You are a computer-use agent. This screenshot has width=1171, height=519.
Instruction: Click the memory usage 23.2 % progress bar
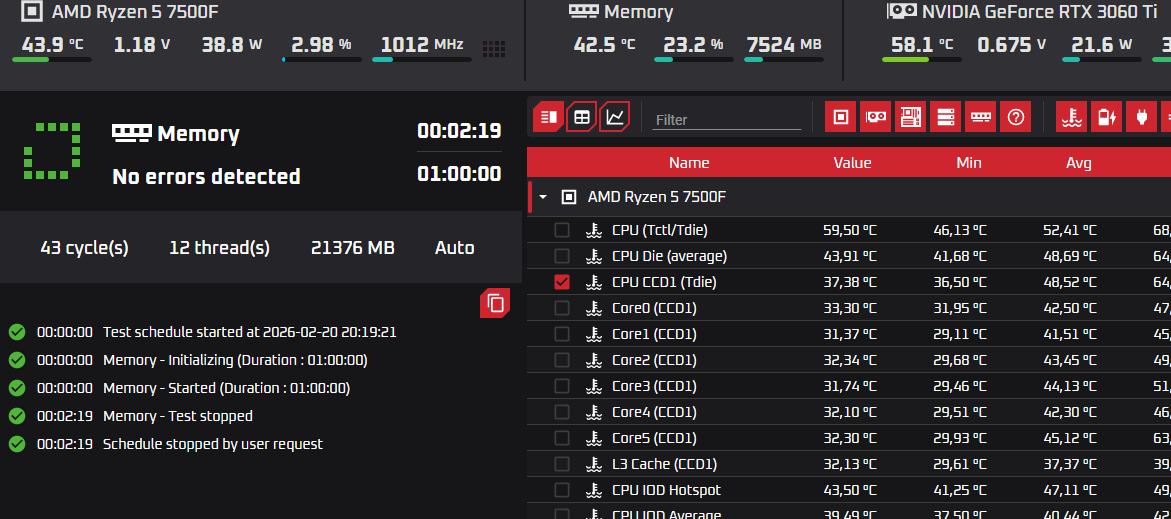(x=693, y=60)
